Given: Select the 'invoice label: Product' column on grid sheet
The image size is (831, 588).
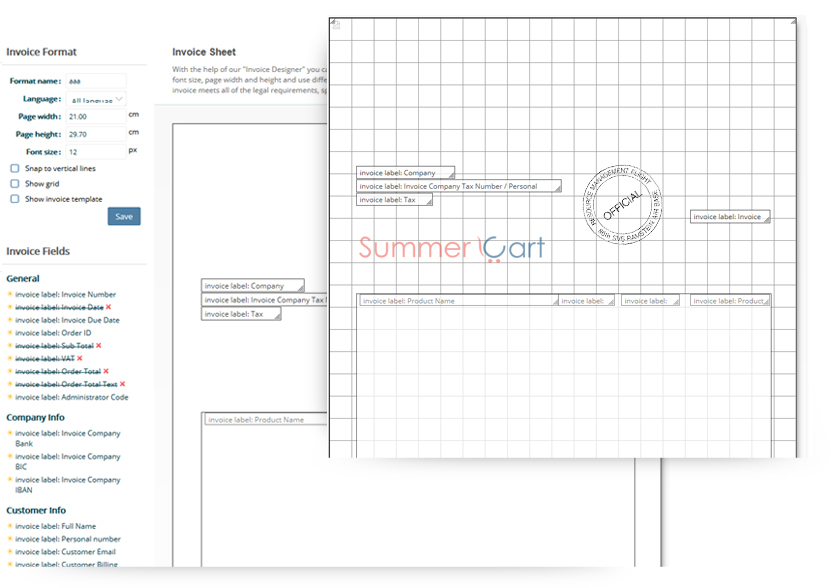Looking at the screenshot, I should (x=730, y=301).
